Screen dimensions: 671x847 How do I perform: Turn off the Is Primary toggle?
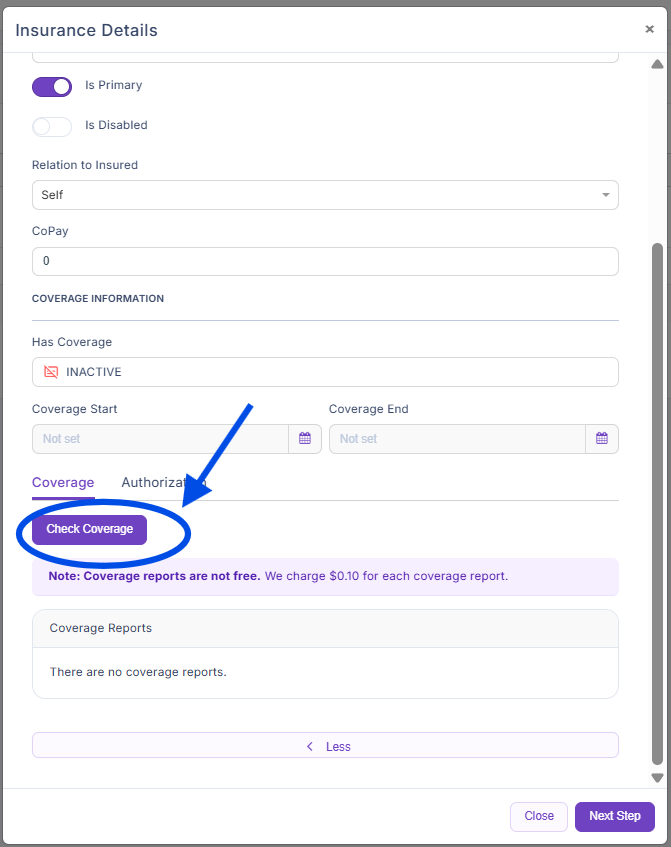52,86
